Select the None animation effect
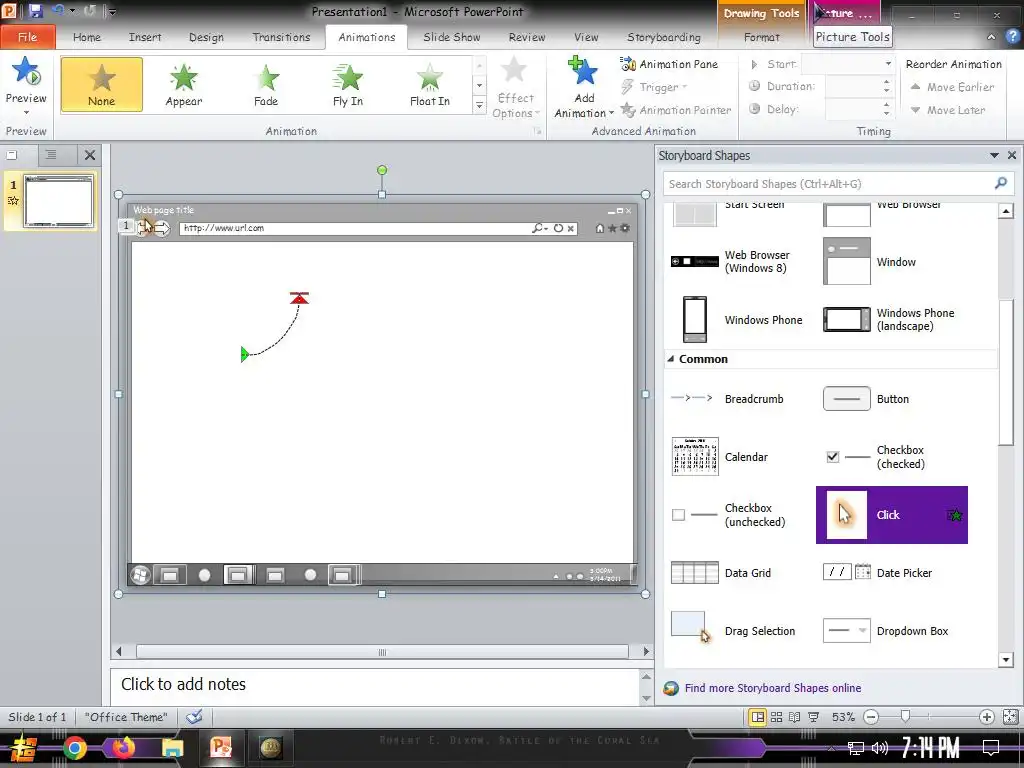 coord(102,84)
